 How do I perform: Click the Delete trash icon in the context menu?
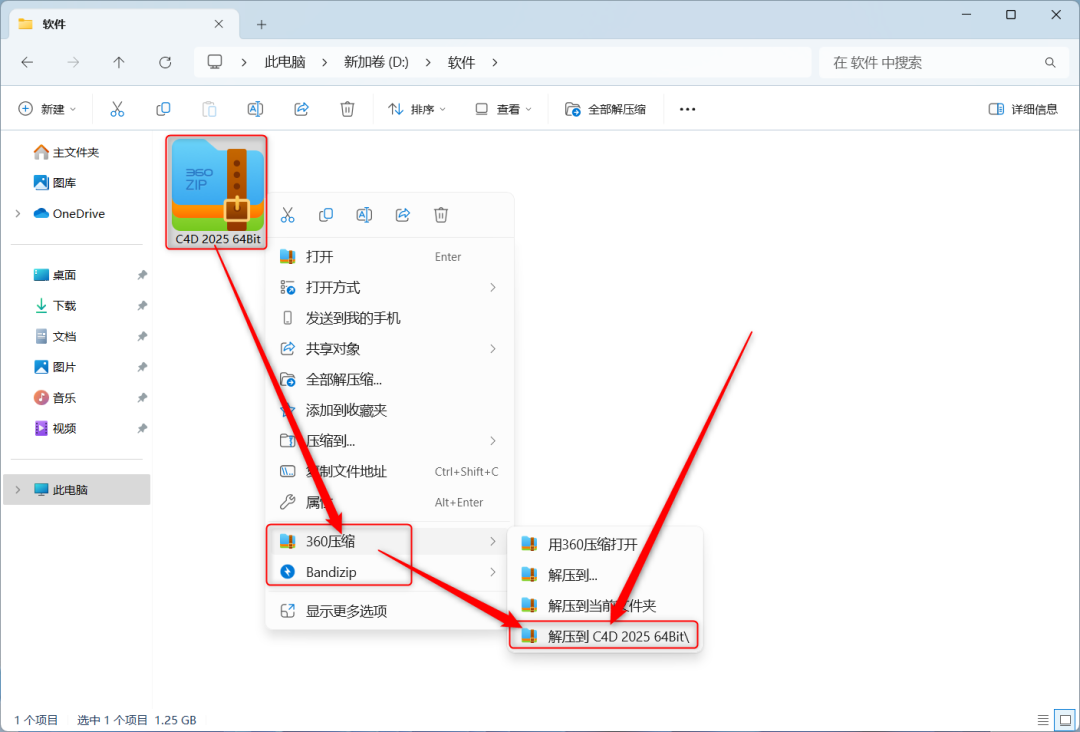click(441, 215)
